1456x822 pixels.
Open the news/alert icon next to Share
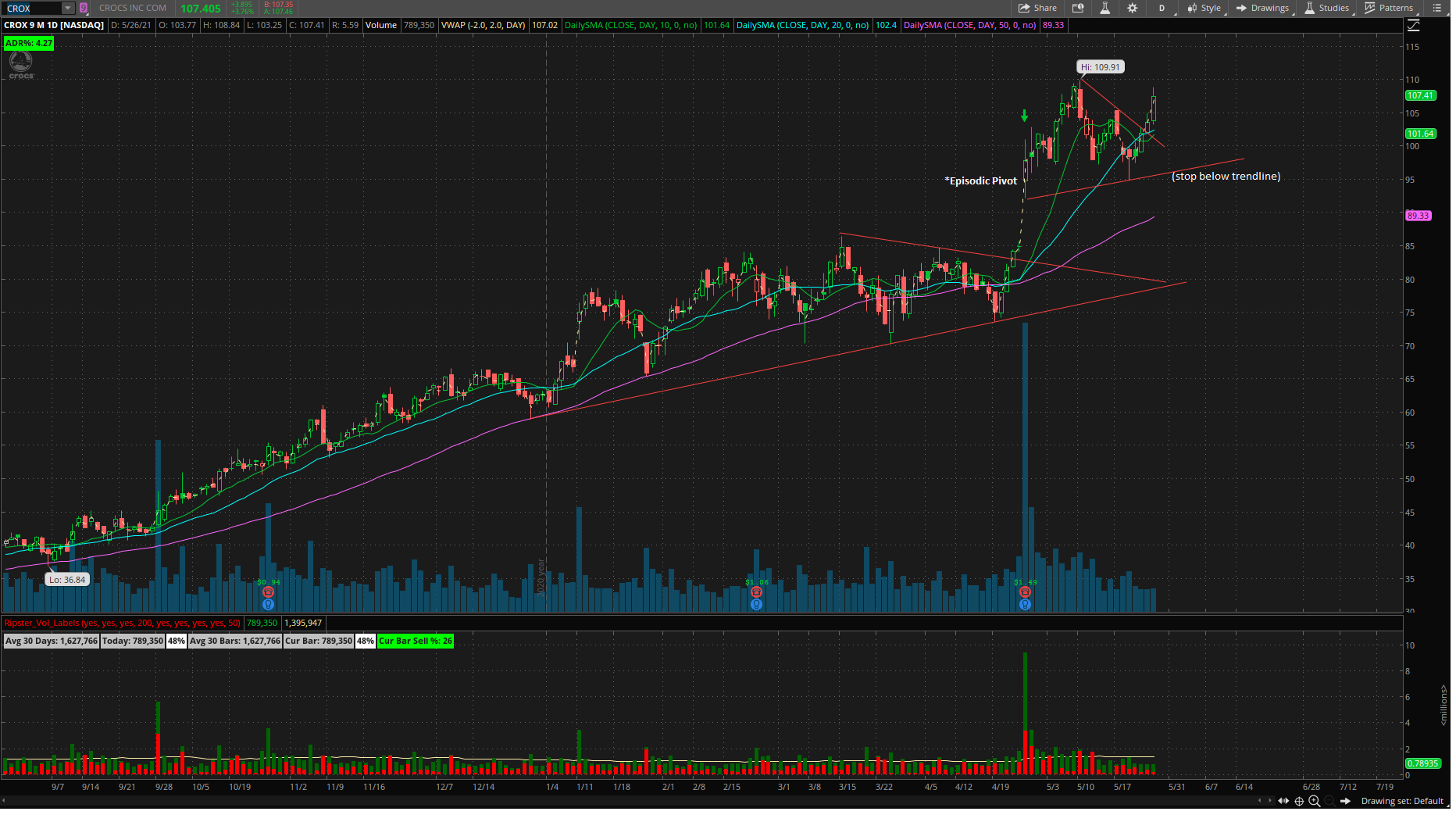click(x=1078, y=8)
